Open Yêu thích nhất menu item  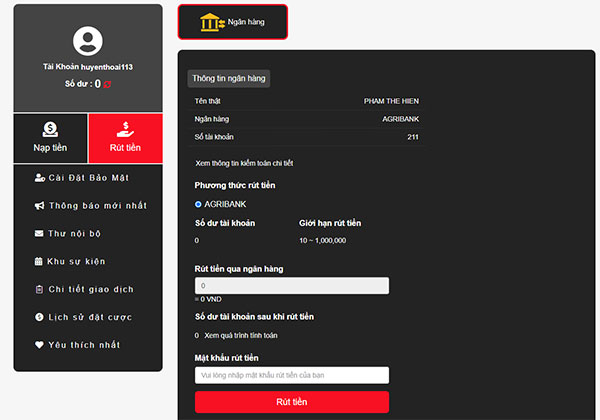click(x=84, y=345)
